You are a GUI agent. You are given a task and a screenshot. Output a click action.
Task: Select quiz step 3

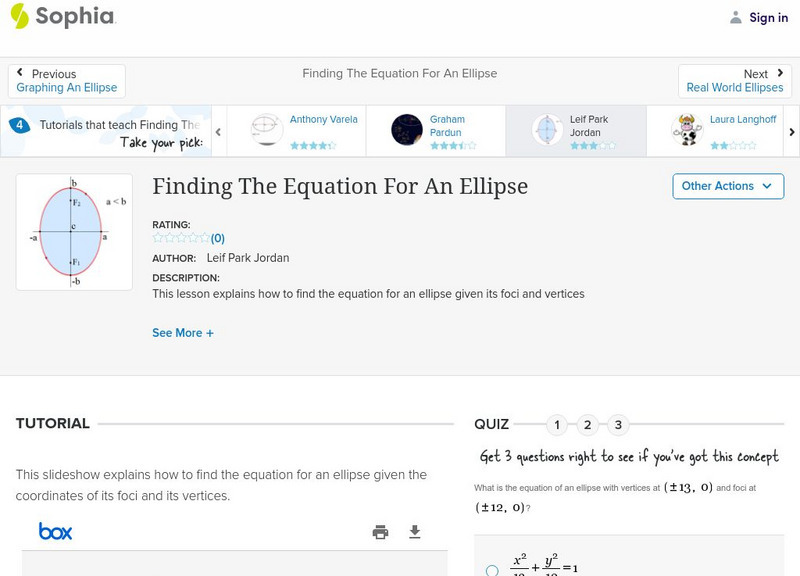(618, 424)
